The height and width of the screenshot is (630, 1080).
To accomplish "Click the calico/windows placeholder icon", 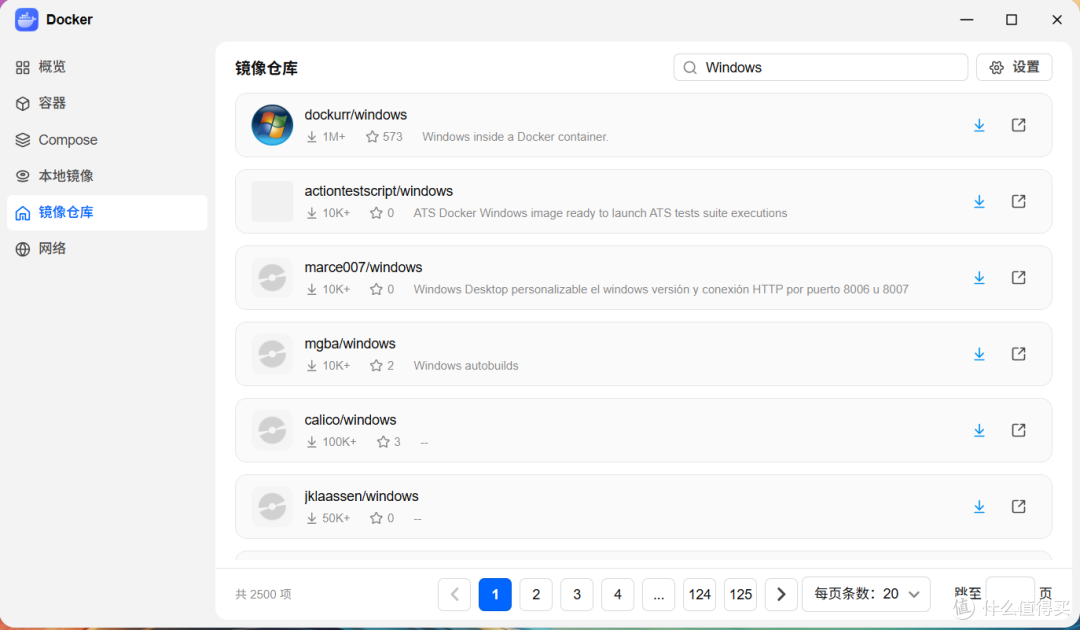I will (x=272, y=430).
